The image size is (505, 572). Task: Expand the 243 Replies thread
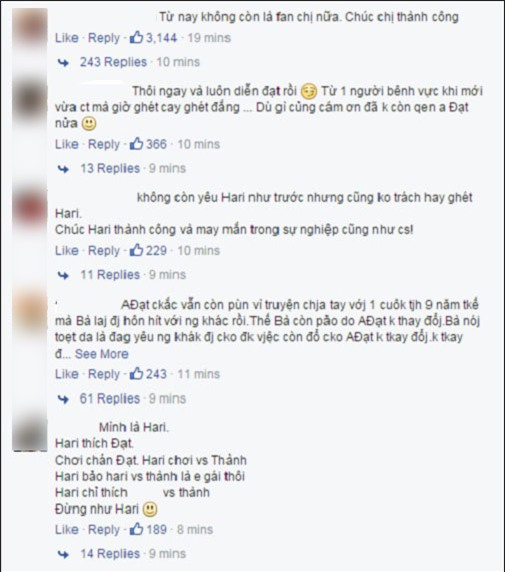point(113,62)
